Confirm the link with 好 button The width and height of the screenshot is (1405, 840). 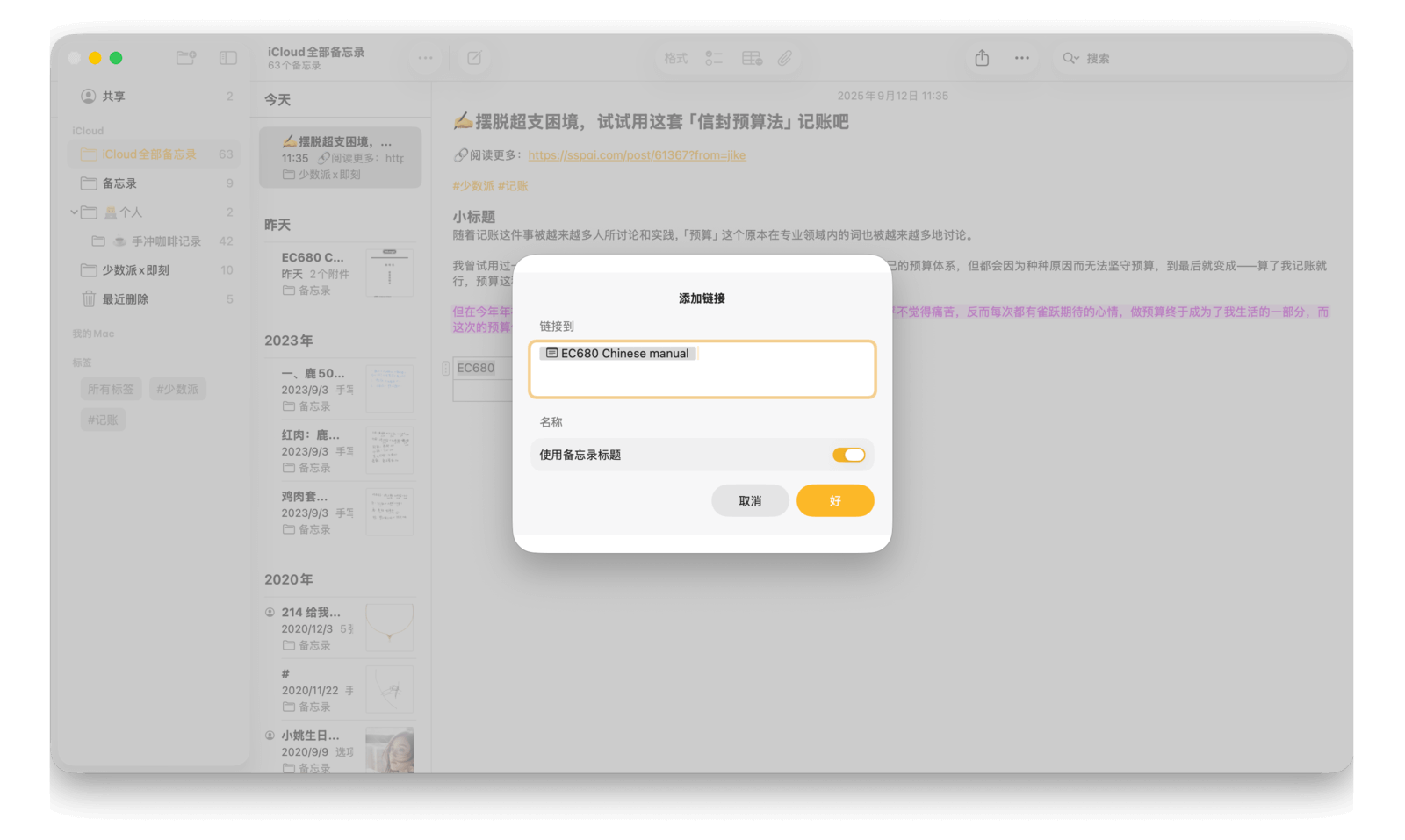coord(834,500)
